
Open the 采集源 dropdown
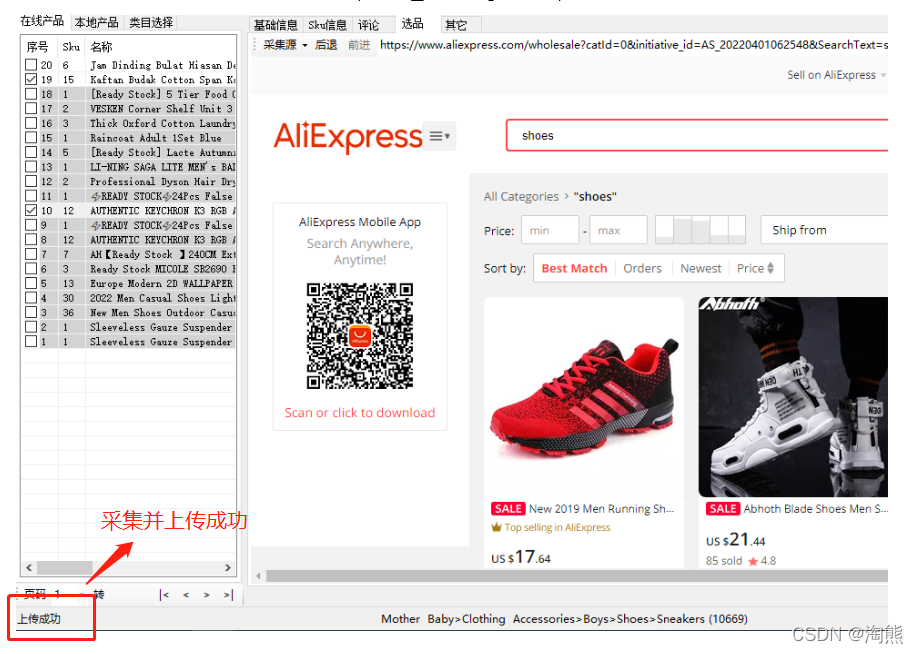coord(285,44)
